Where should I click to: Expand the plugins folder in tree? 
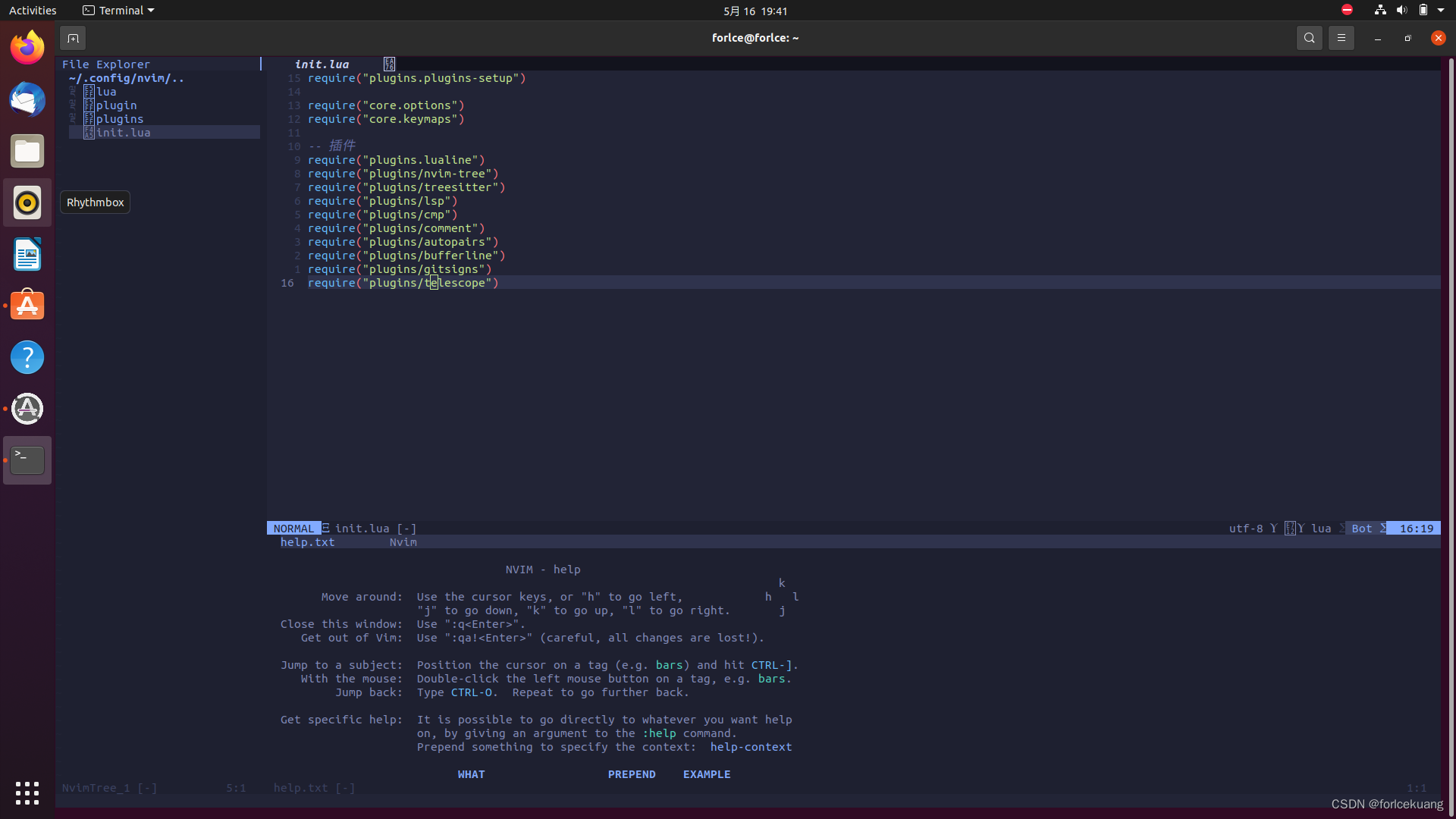(119, 119)
